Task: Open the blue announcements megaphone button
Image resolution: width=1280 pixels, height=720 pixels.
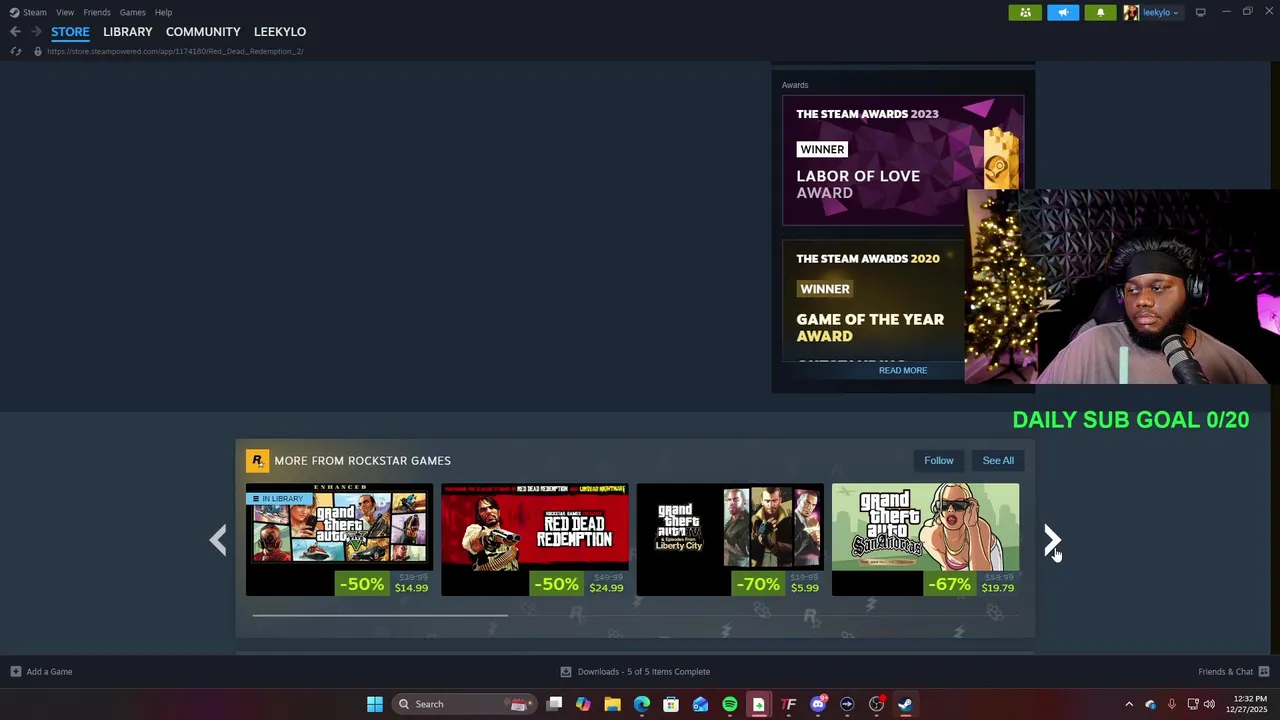Action: click(1063, 12)
